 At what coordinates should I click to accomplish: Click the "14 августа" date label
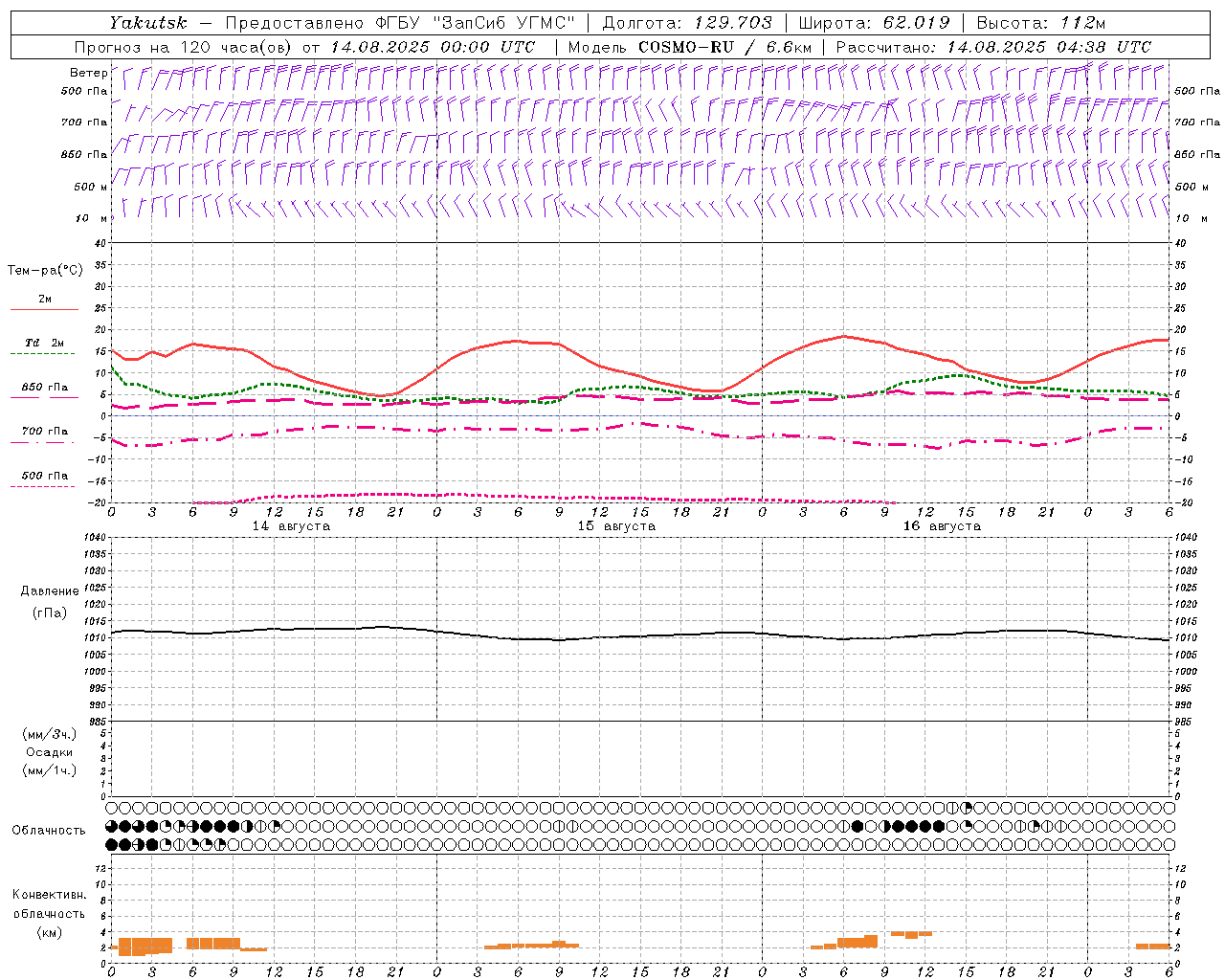point(291,526)
